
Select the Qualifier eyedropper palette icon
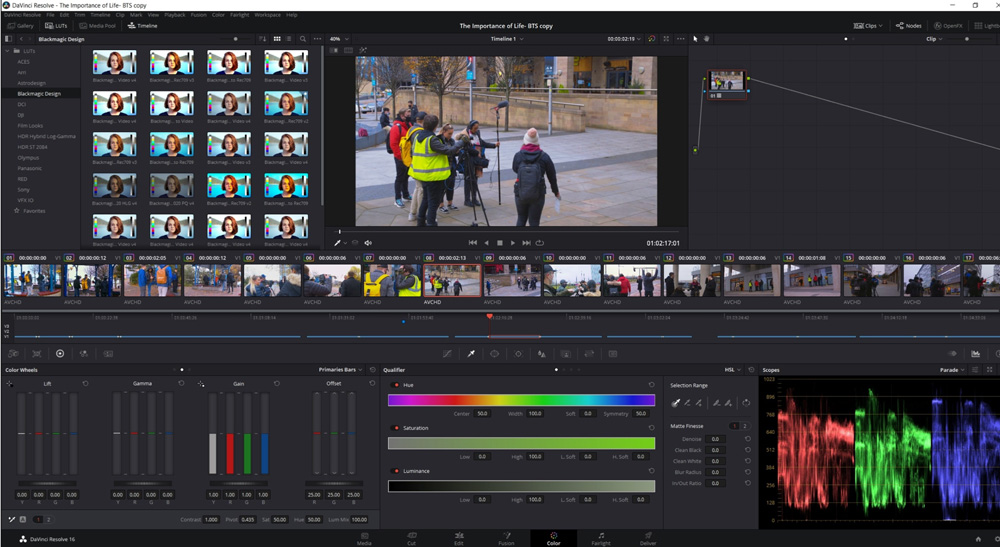[471, 353]
